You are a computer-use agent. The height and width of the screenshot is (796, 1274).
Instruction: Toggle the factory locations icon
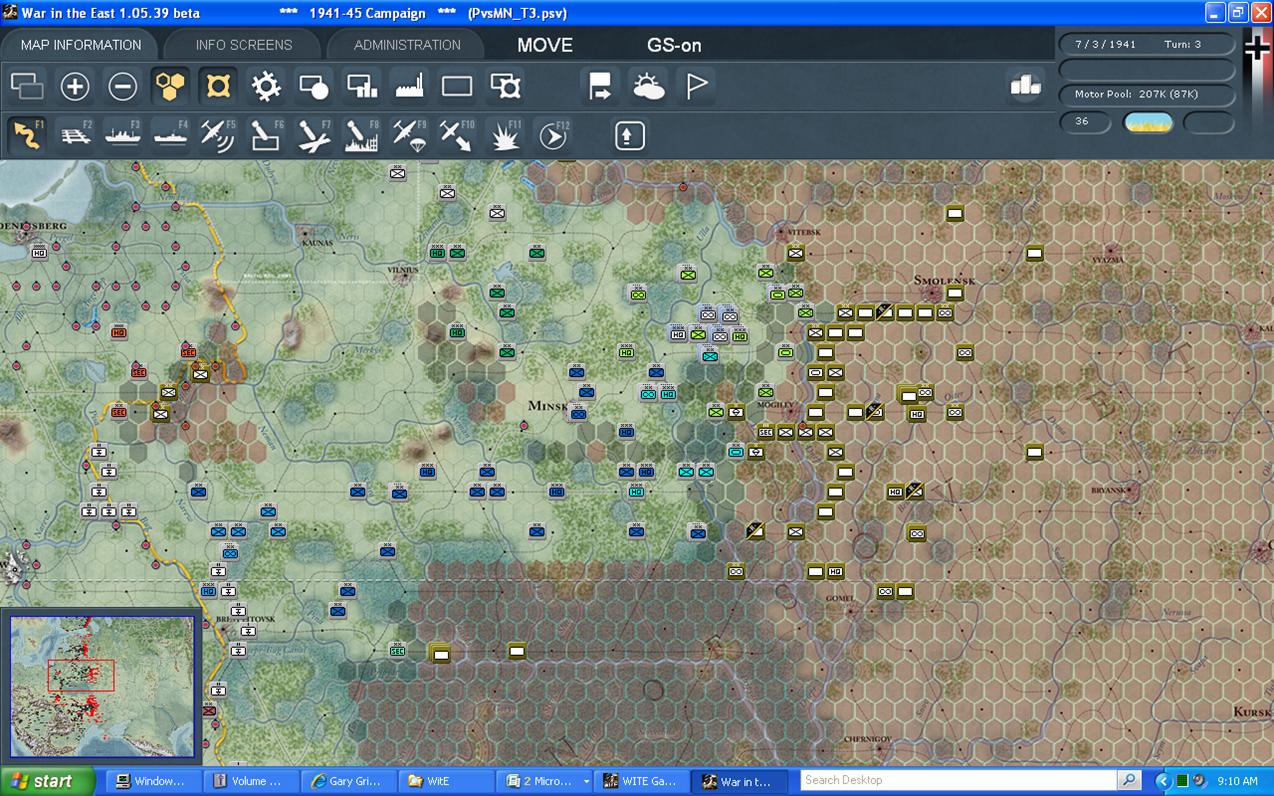point(410,86)
